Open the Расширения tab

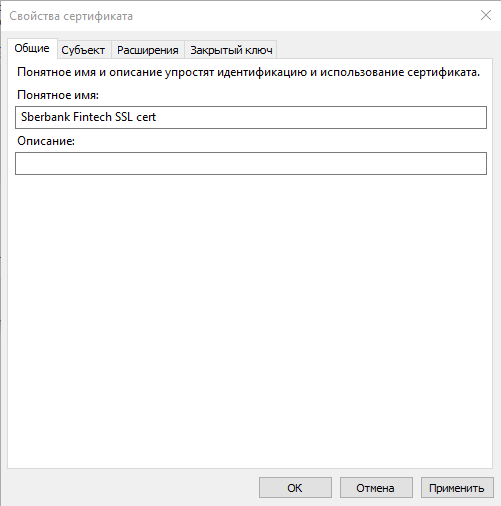(x=148, y=50)
